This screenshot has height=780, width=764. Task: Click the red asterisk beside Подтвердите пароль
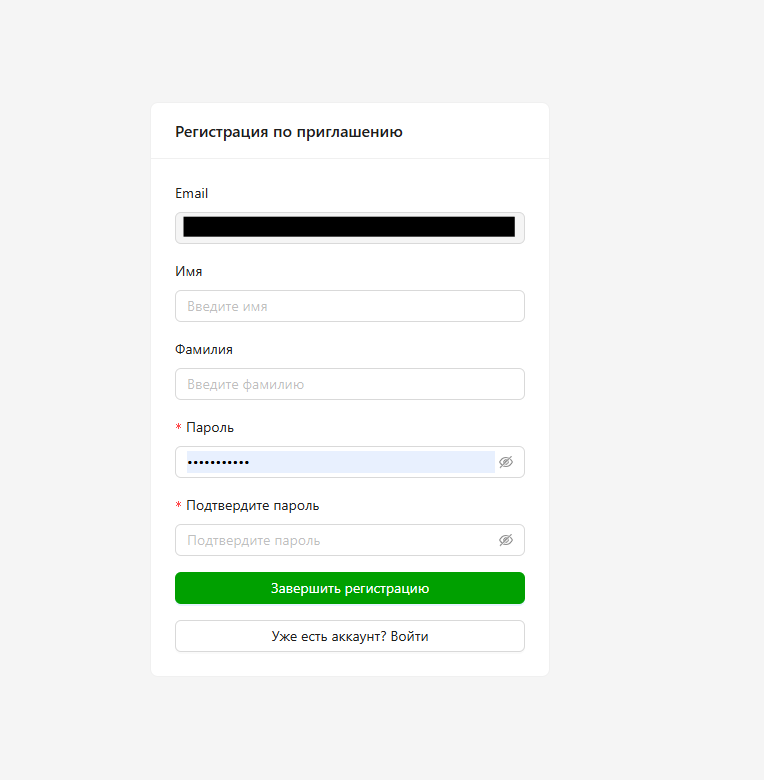tap(179, 506)
